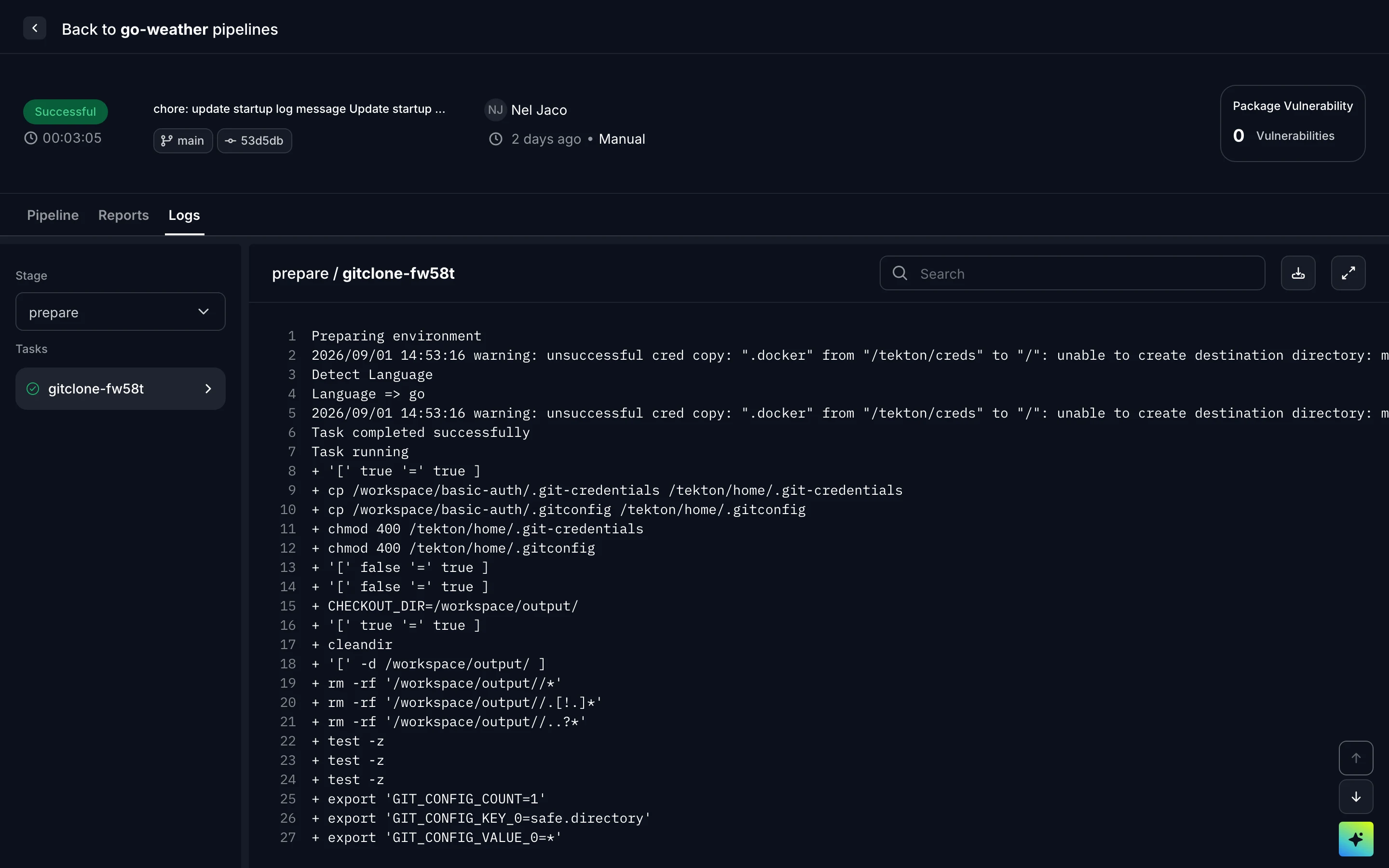Click the green success check on gitclone-fw58t
This screenshot has height=868, width=1389.
click(x=33, y=389)
